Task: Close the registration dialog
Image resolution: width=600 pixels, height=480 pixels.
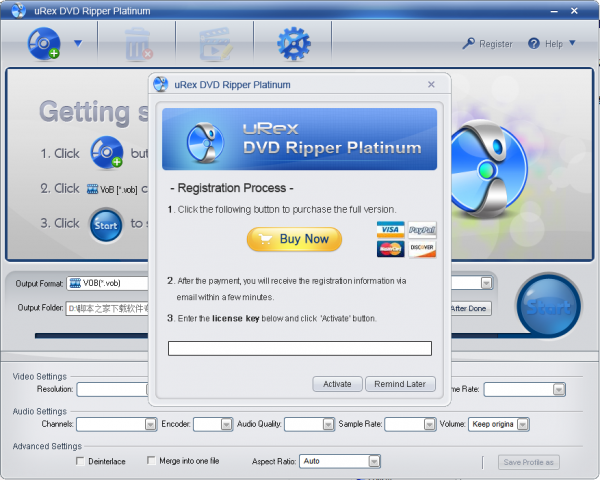Action: [431, 84]
